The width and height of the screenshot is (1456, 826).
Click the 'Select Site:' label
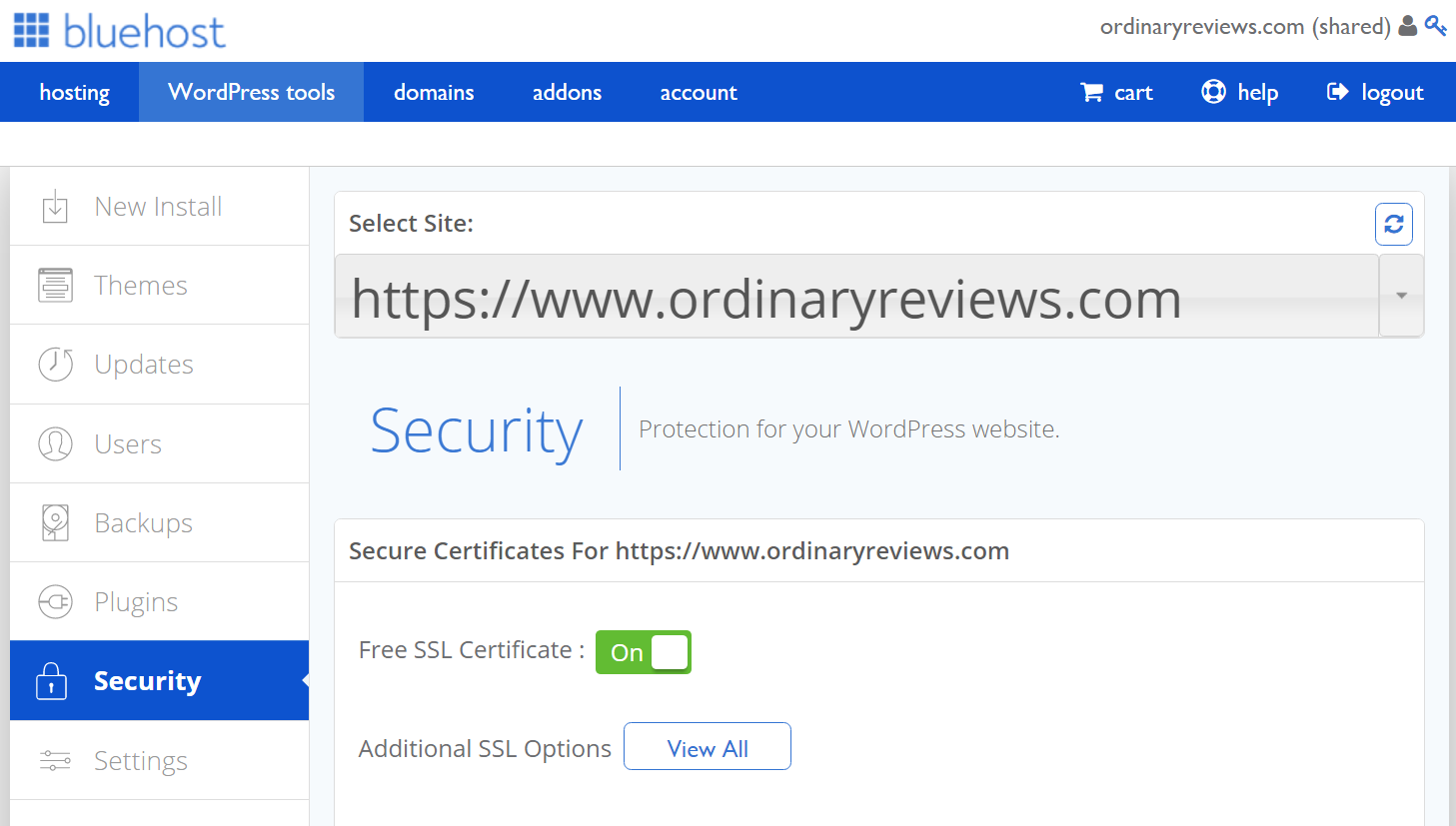[411, 224]
